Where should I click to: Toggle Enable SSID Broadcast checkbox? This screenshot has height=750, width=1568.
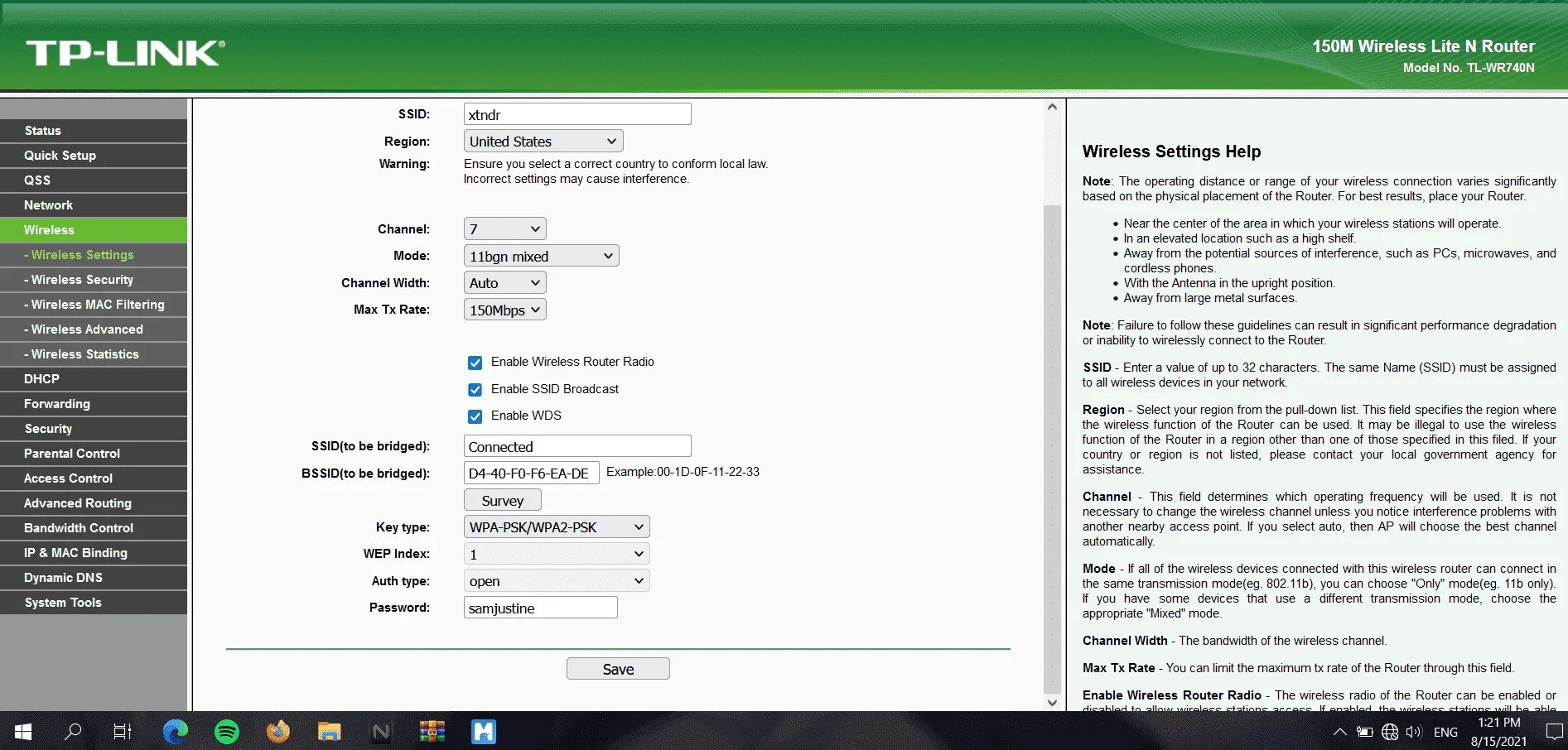[475, 389]
